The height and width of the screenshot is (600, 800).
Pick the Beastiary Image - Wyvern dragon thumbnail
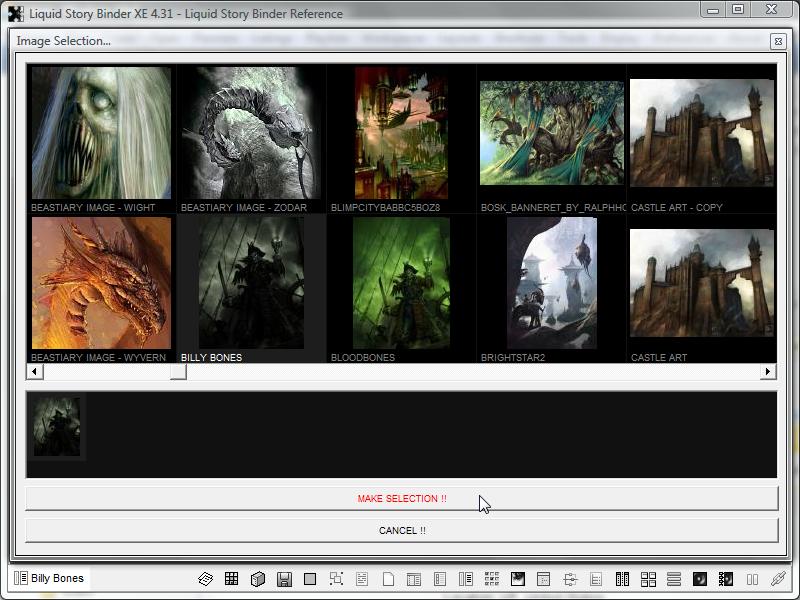coord(101,283)
